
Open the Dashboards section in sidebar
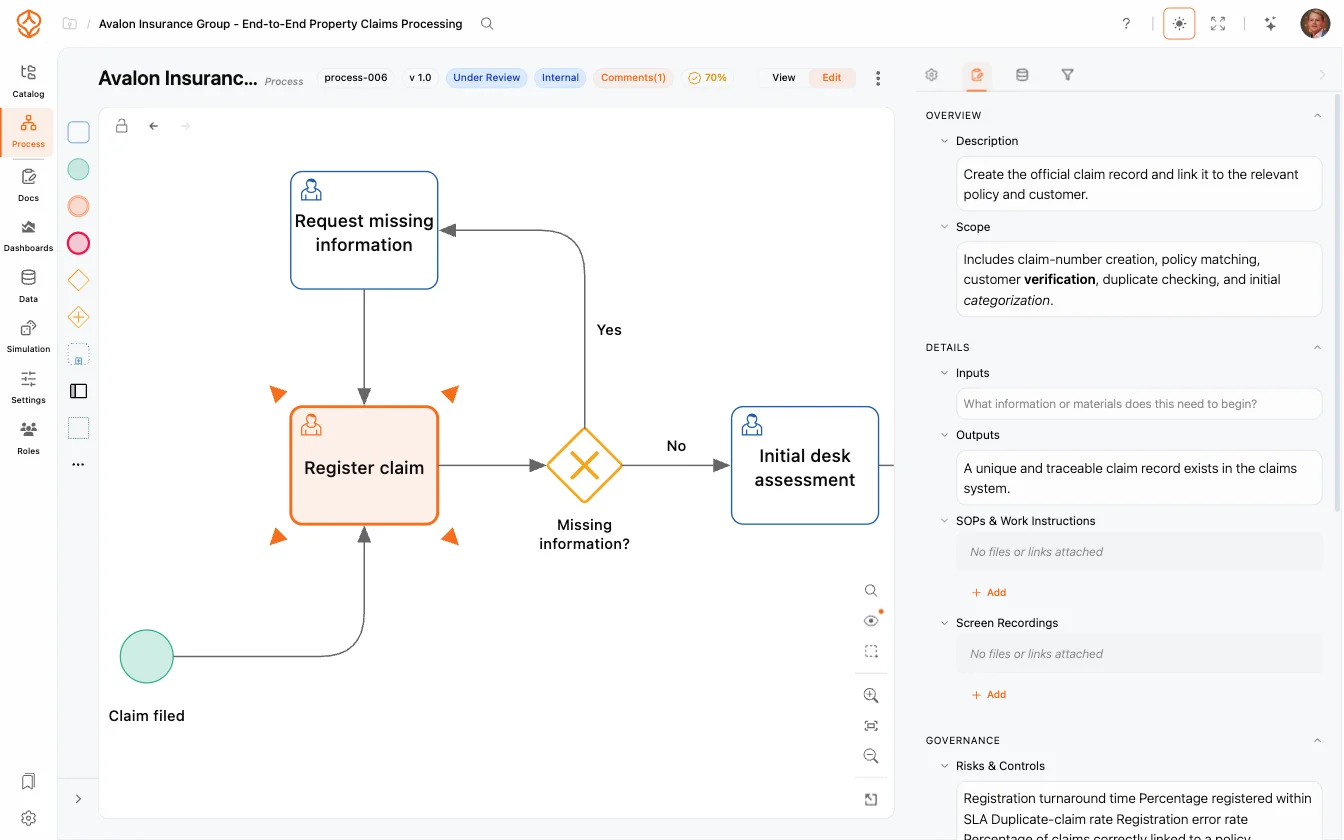[x=28, y=235]
